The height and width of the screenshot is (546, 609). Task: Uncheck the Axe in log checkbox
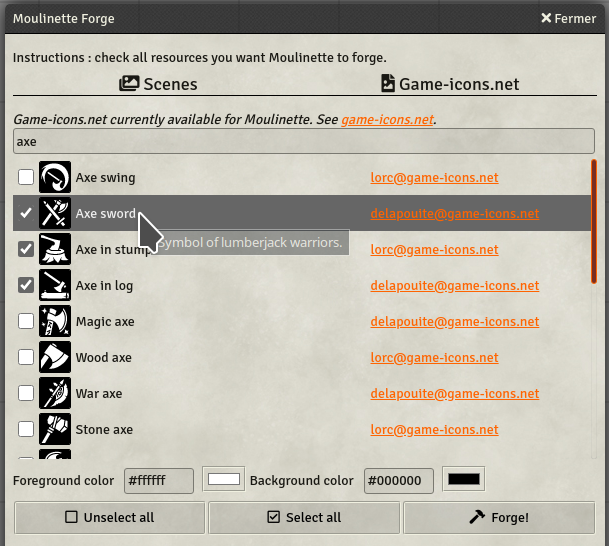pos(26,285)
